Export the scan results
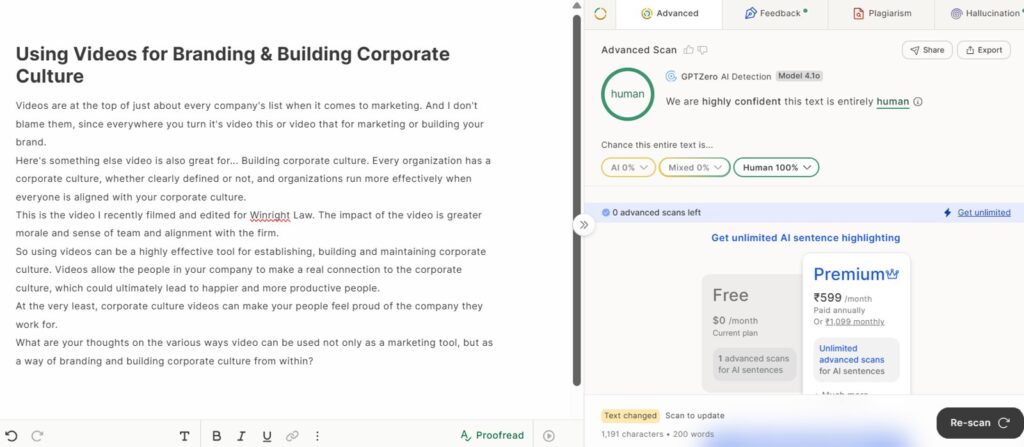 tap(984, 50)
